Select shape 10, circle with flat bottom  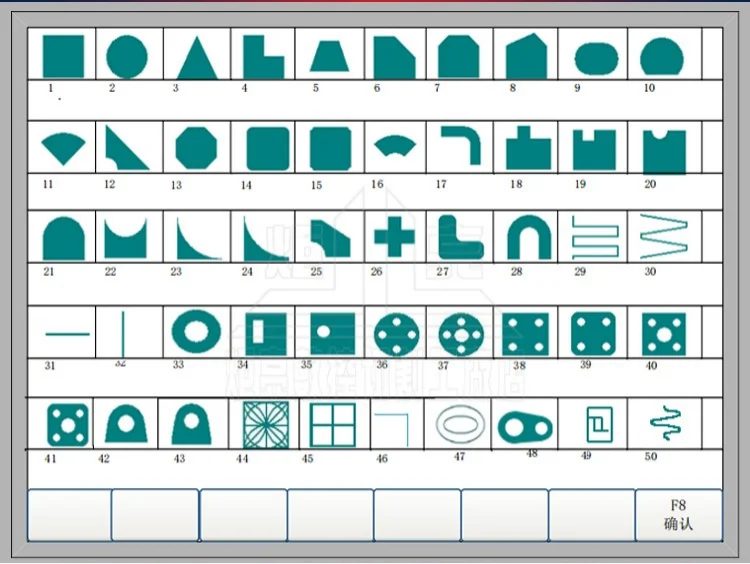pyautogui.click(x=662, y=56)
